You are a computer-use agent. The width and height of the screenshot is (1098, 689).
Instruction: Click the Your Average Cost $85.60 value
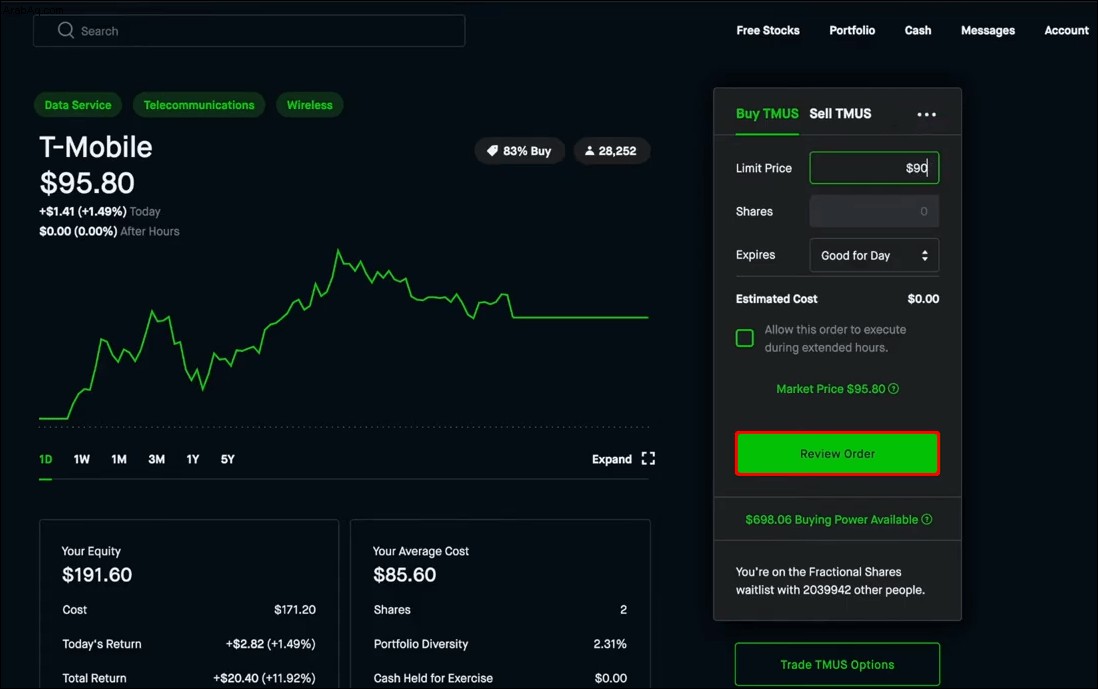coord(405,575)
